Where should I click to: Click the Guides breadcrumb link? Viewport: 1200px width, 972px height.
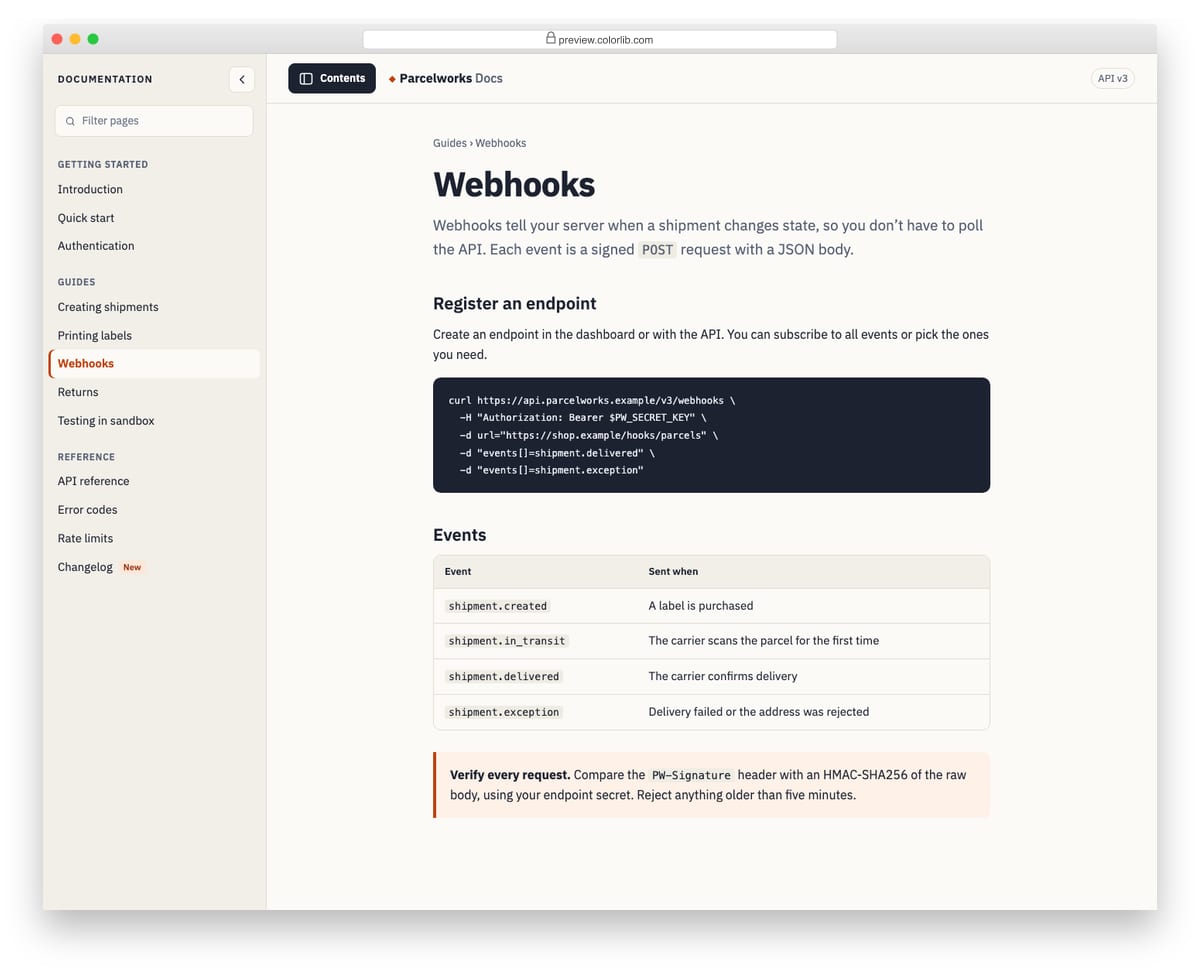pyautogui.click(x=450, y=143)
